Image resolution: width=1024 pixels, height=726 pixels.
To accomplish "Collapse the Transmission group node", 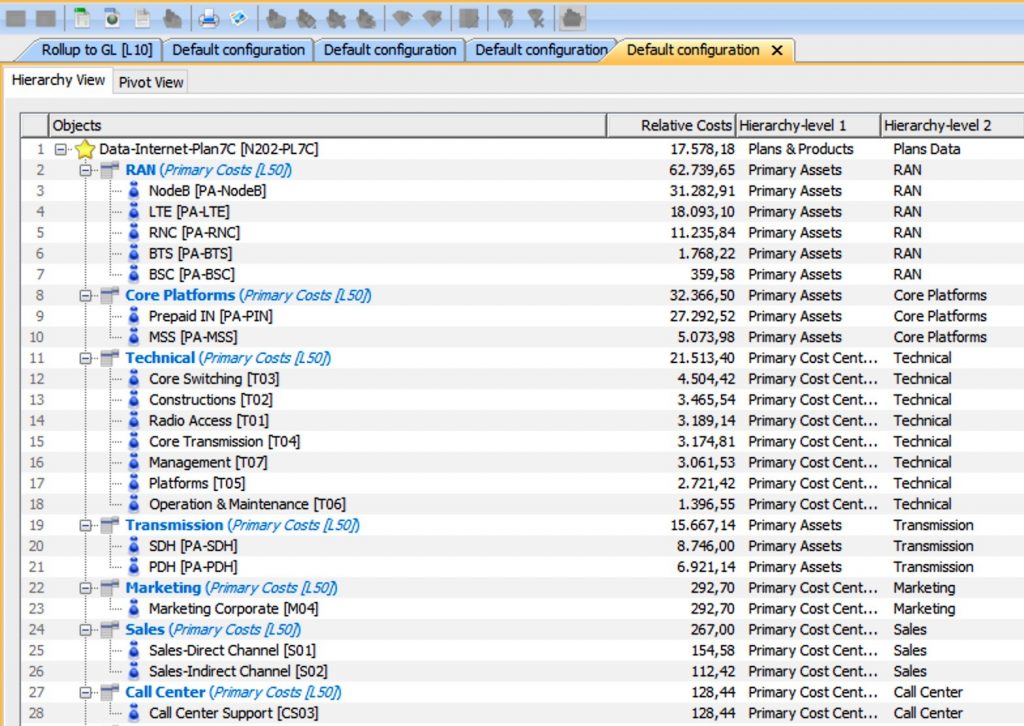I will click(x=86, y=525).
